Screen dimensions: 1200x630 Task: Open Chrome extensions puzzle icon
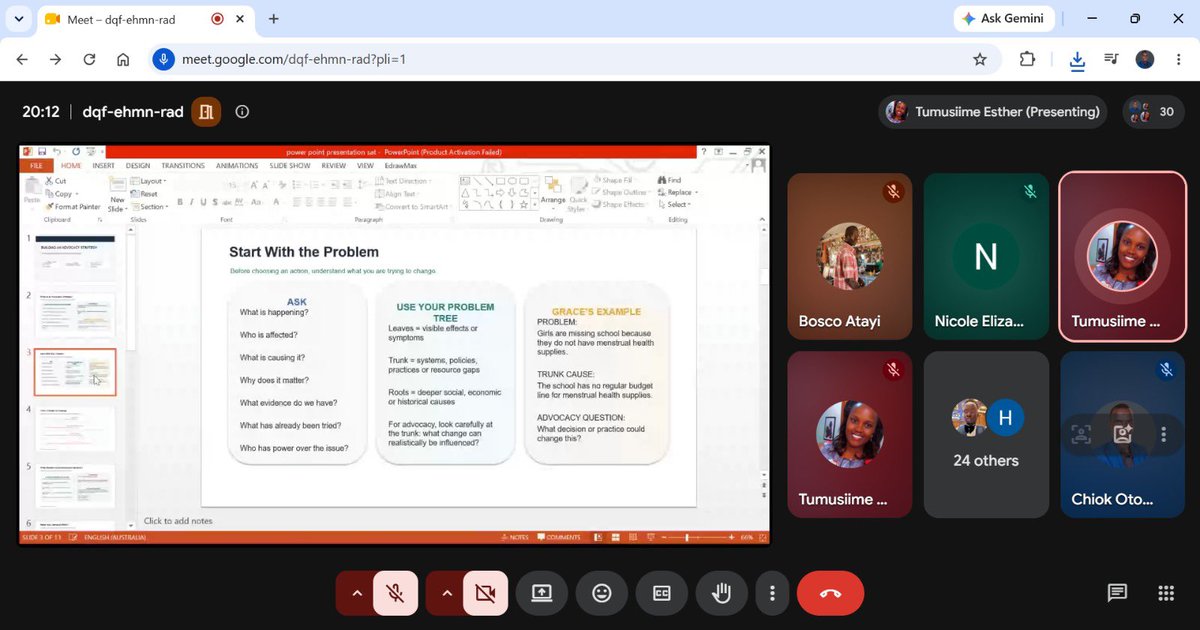click(x=1027, y=59)
